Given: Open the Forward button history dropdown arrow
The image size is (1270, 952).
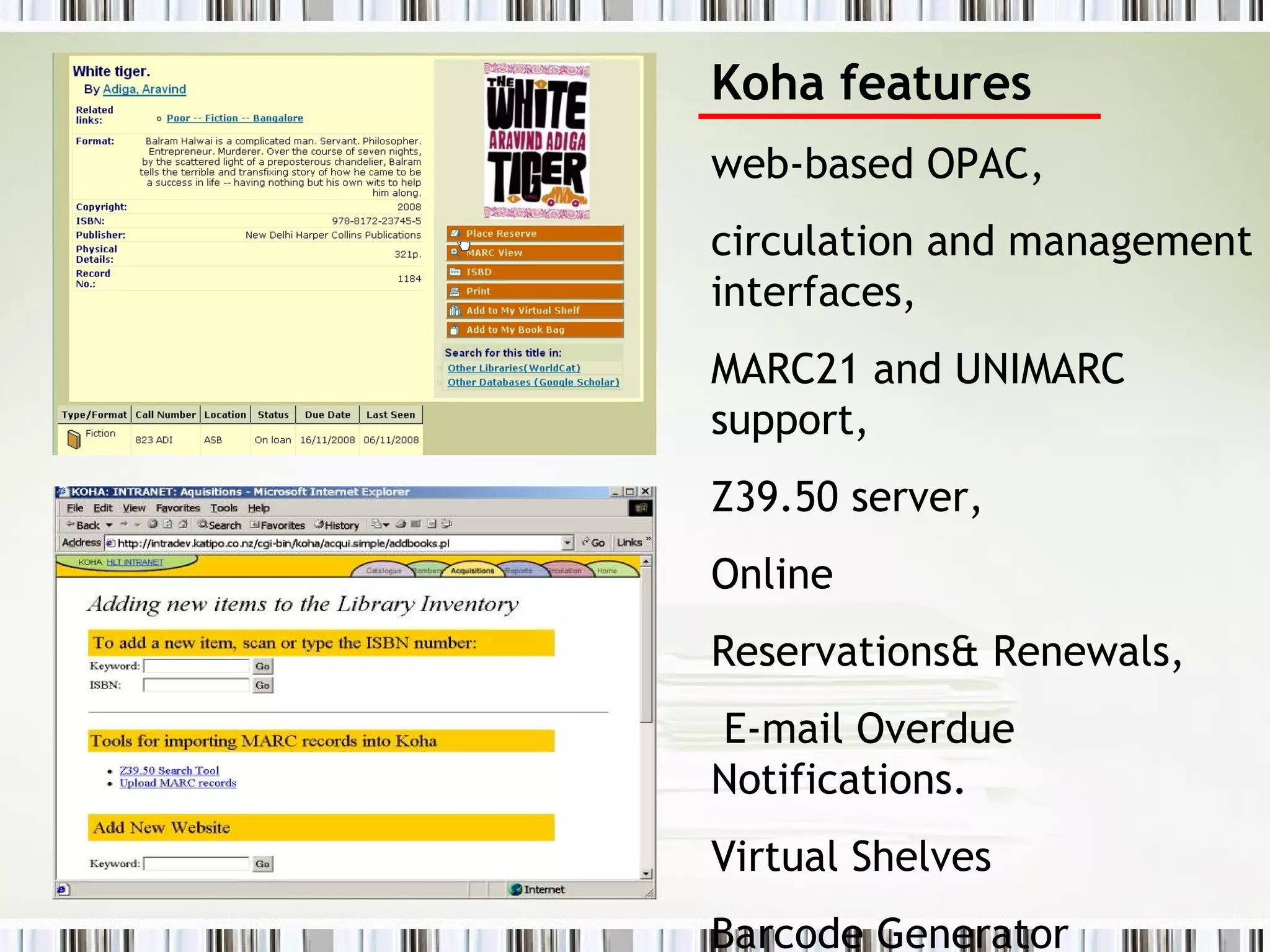Looking at the screenshot, I should (138, 525).
